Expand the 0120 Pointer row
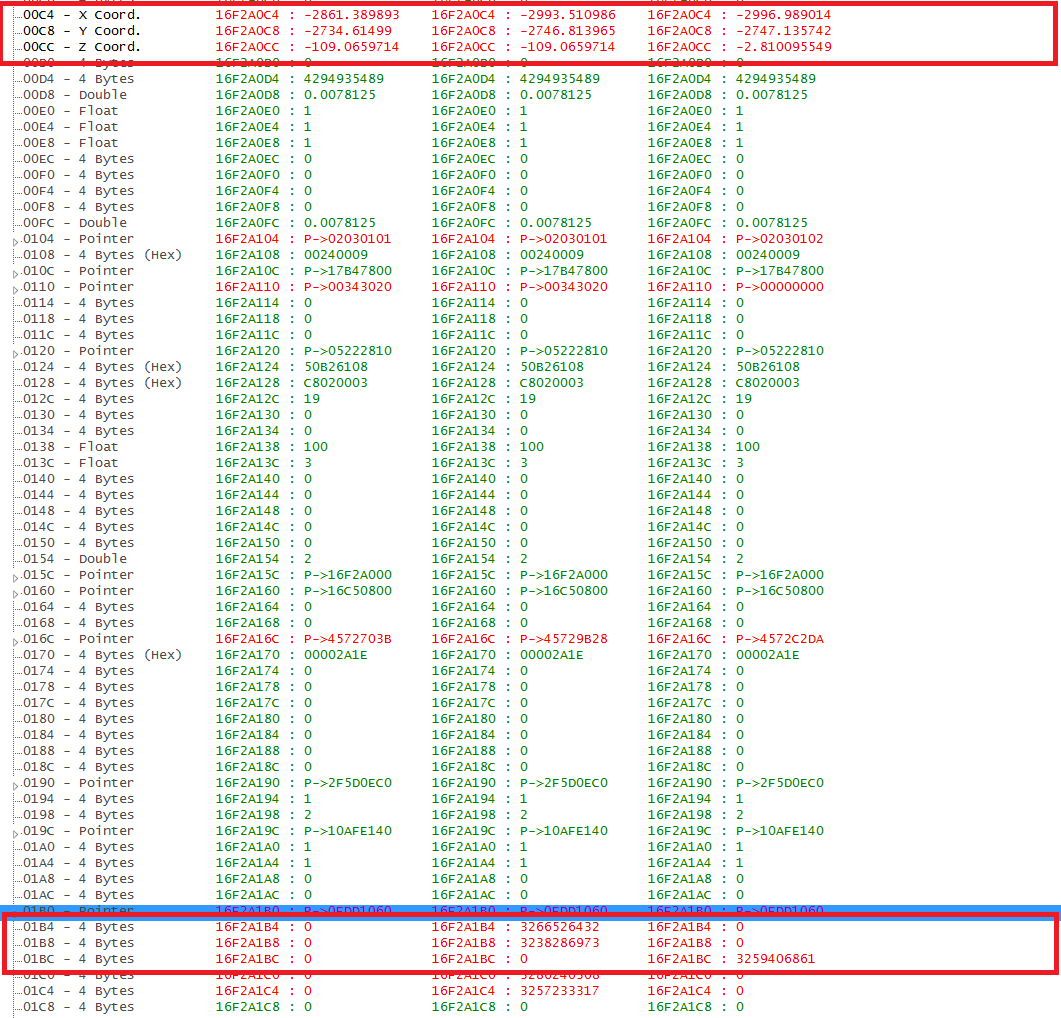Viewport: 1061px width, 1018px height. point(16,353)
